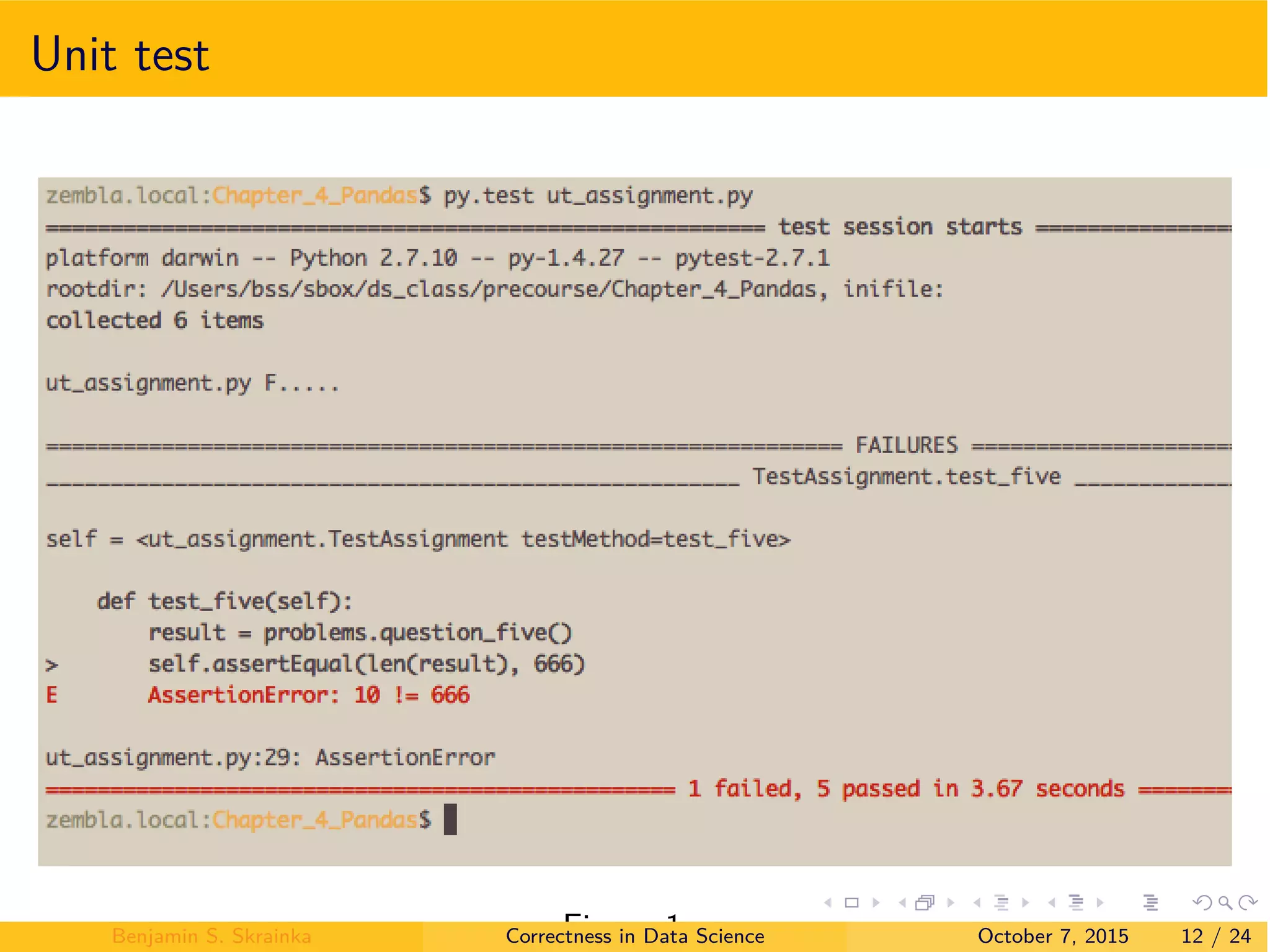Click the presentation outline icon

(1151, 903)
